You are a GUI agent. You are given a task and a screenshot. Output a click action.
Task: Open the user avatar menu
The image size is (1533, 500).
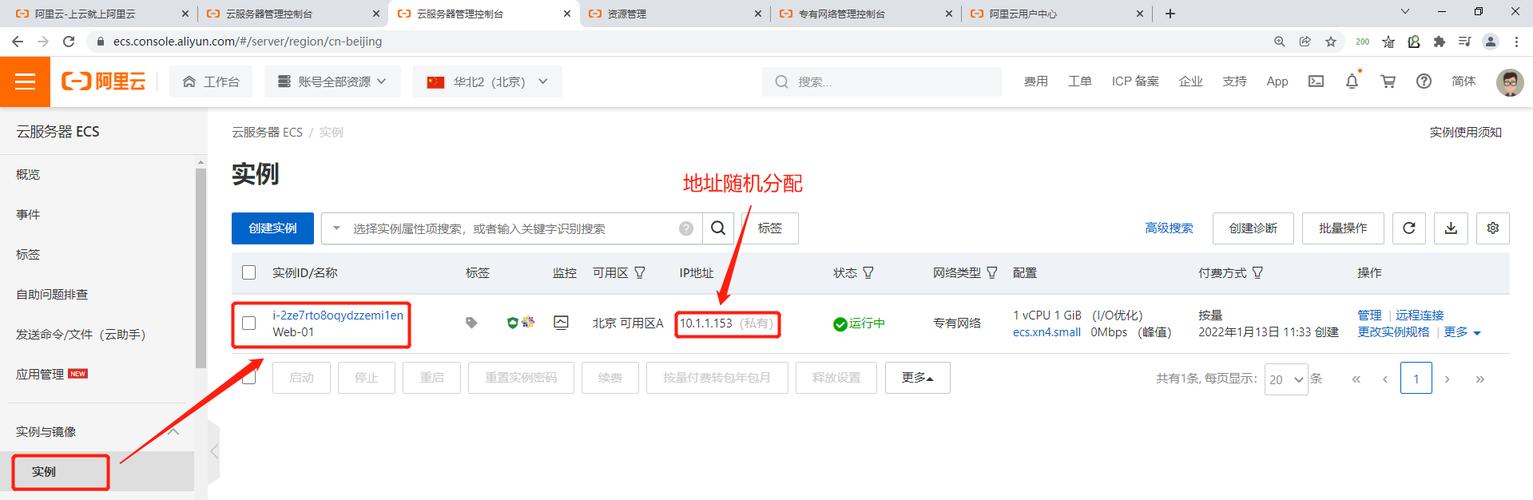point(1509,82)
